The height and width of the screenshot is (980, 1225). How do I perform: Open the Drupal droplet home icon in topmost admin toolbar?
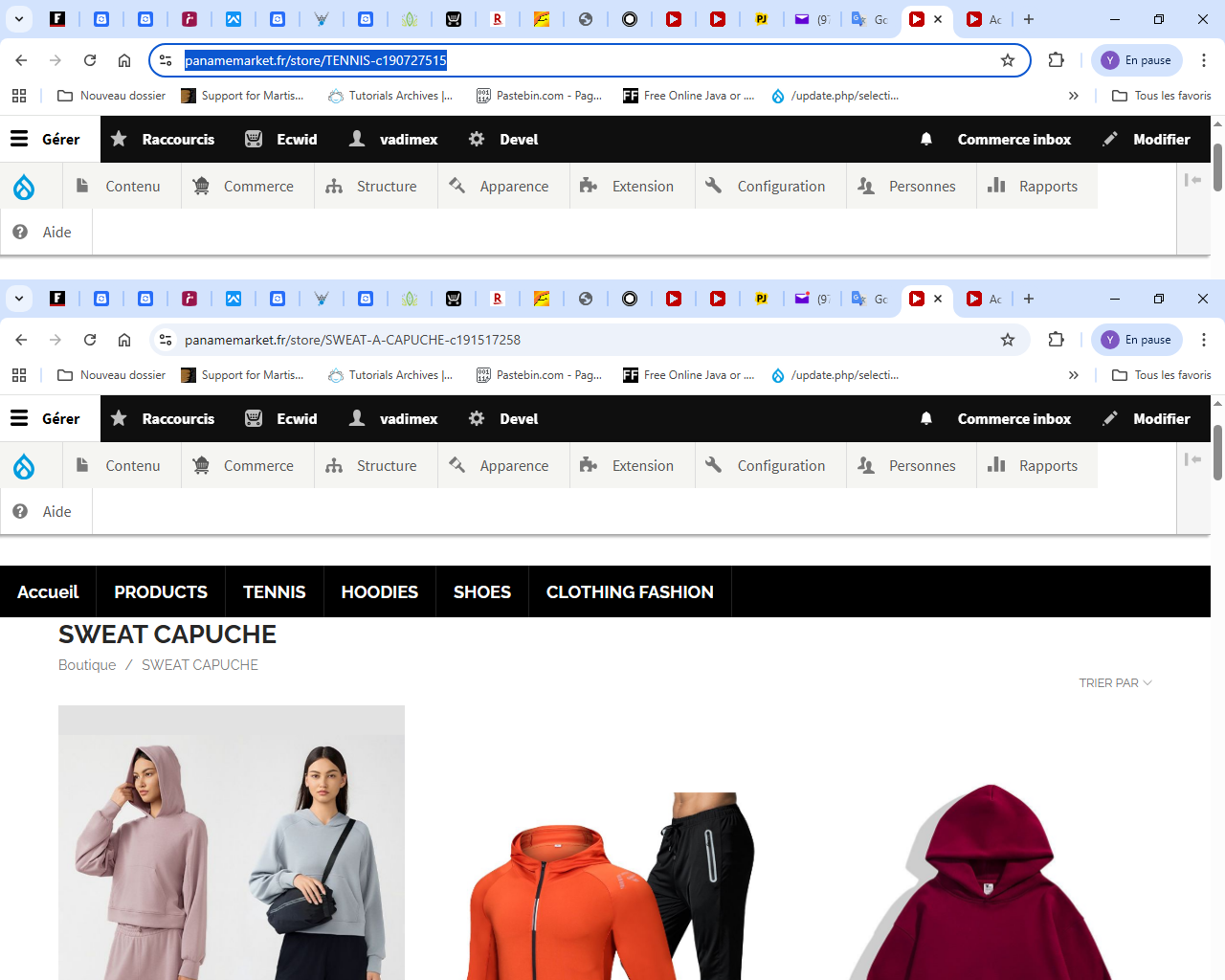click(x=24, y=187)
